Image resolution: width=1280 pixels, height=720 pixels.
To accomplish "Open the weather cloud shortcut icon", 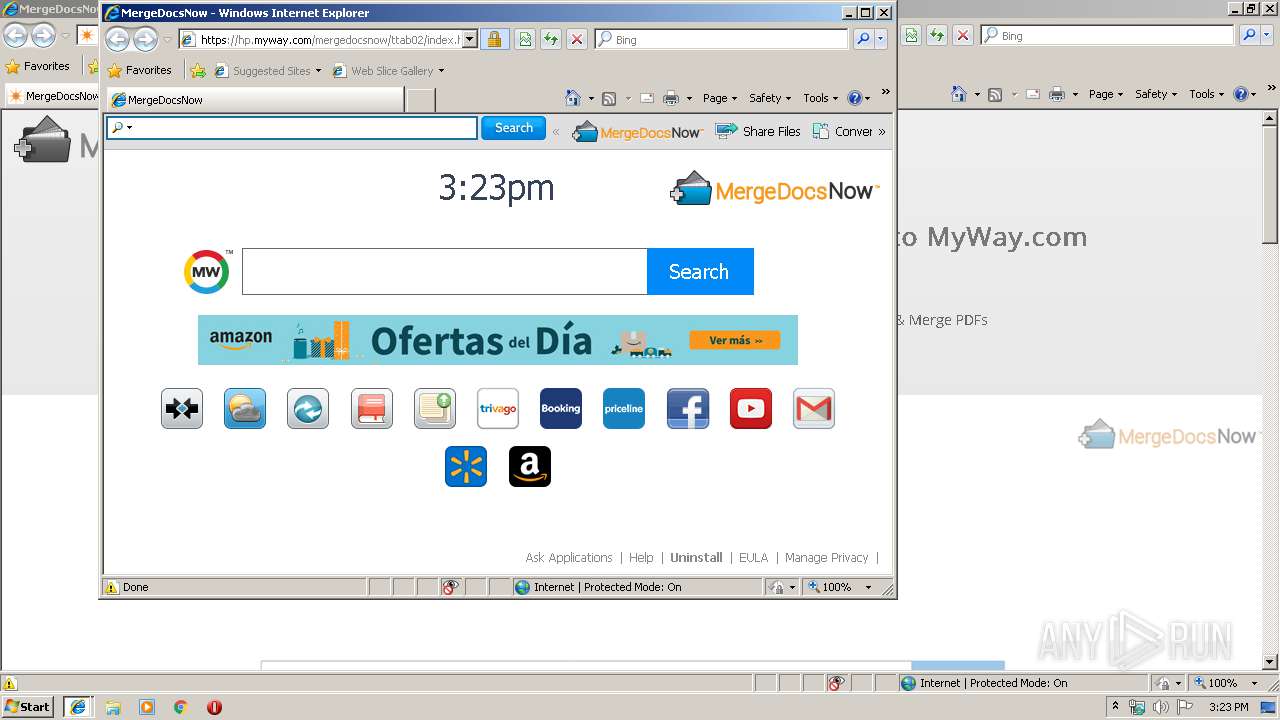I will click(245, 408).
